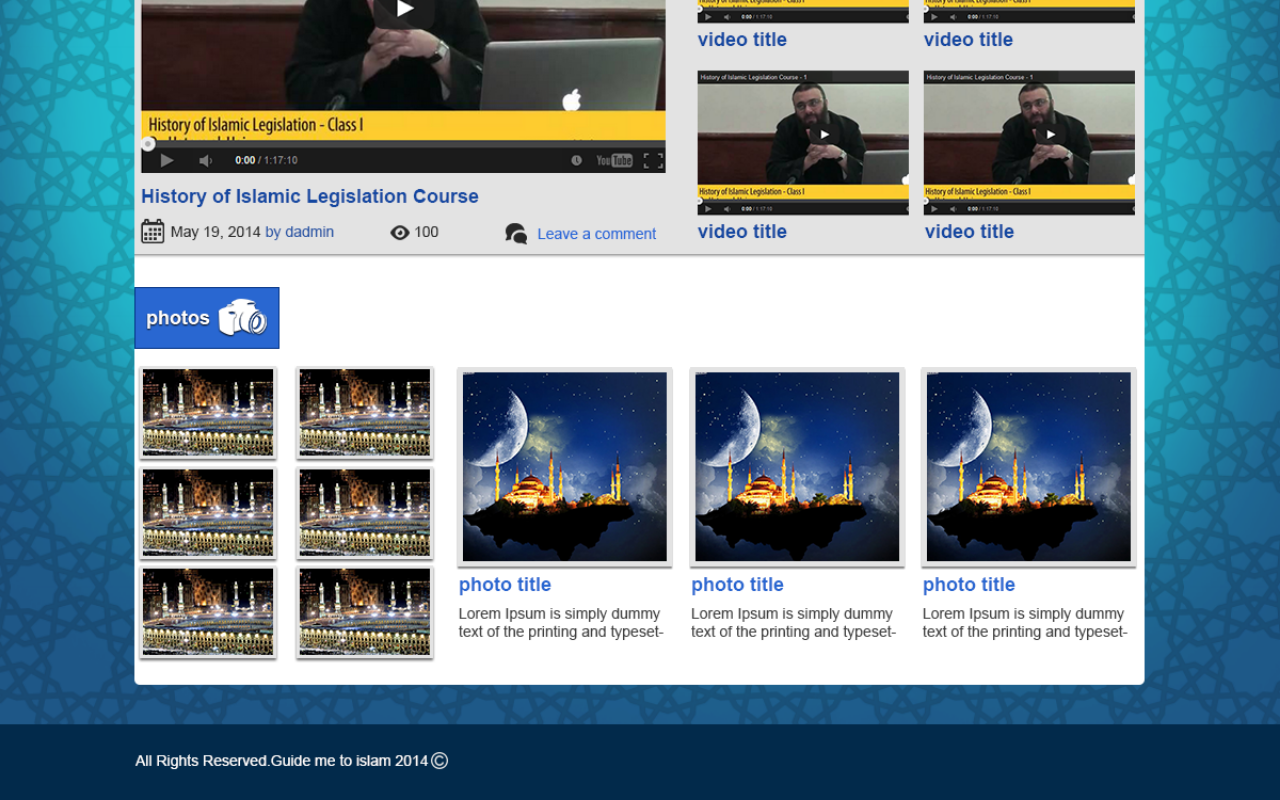Open 'video title' link under the cut-off upper-right video
This screenshot has width=1280, height=800.
point(968,39)
